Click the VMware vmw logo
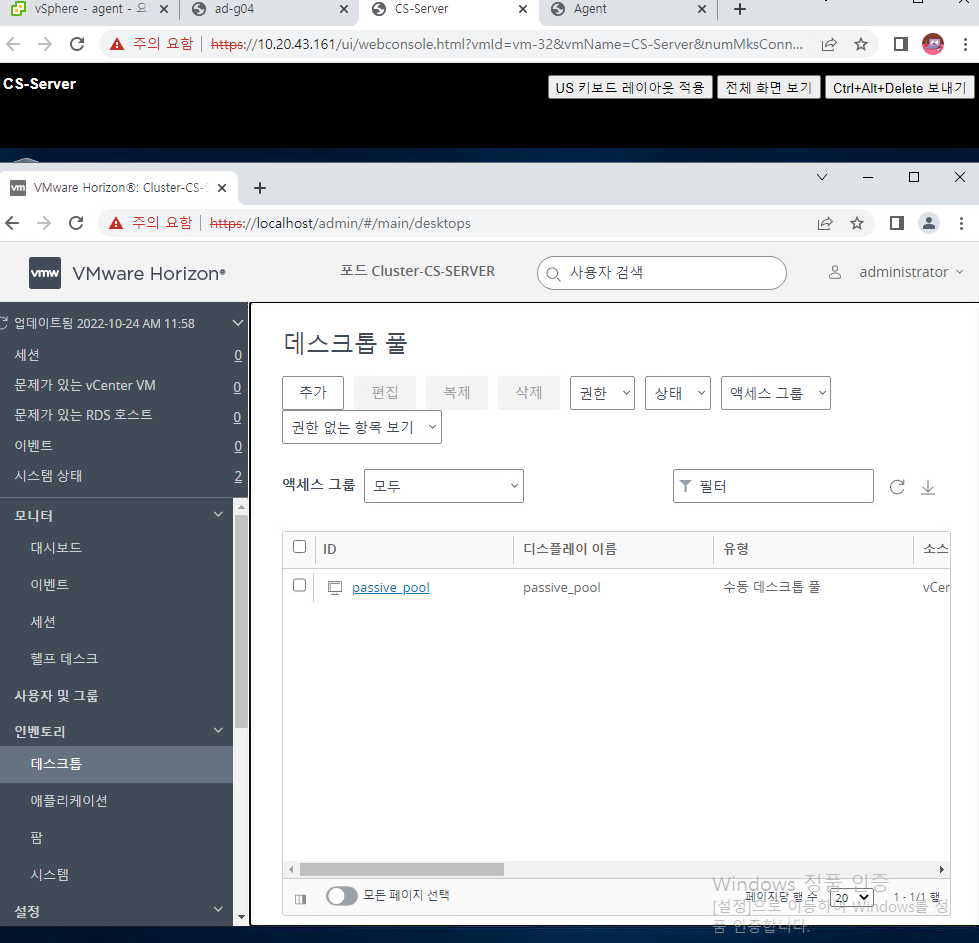Image resolution: width=979 pixels, height=943 pixels. tap(45, 273)
